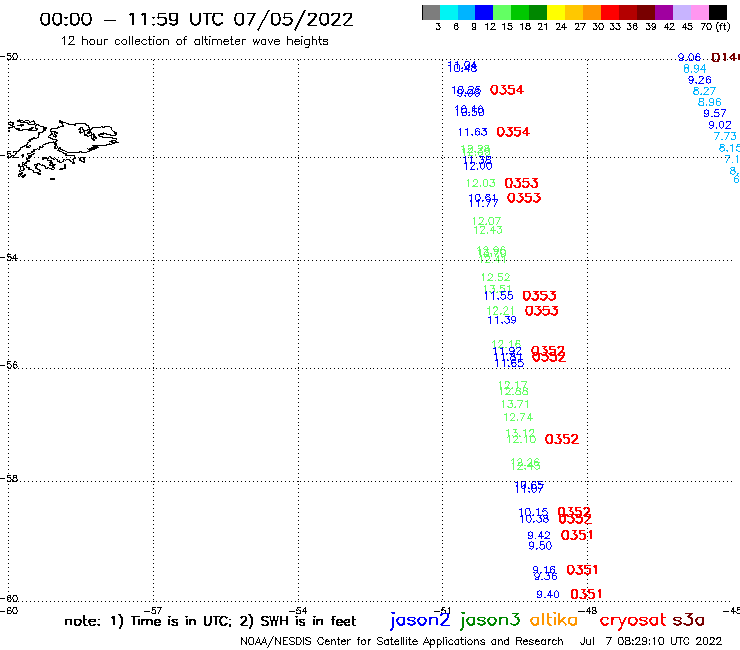740x650 pixels.
Task: Click the '11.55' wave height value
Action: click(x=498, y=296)
